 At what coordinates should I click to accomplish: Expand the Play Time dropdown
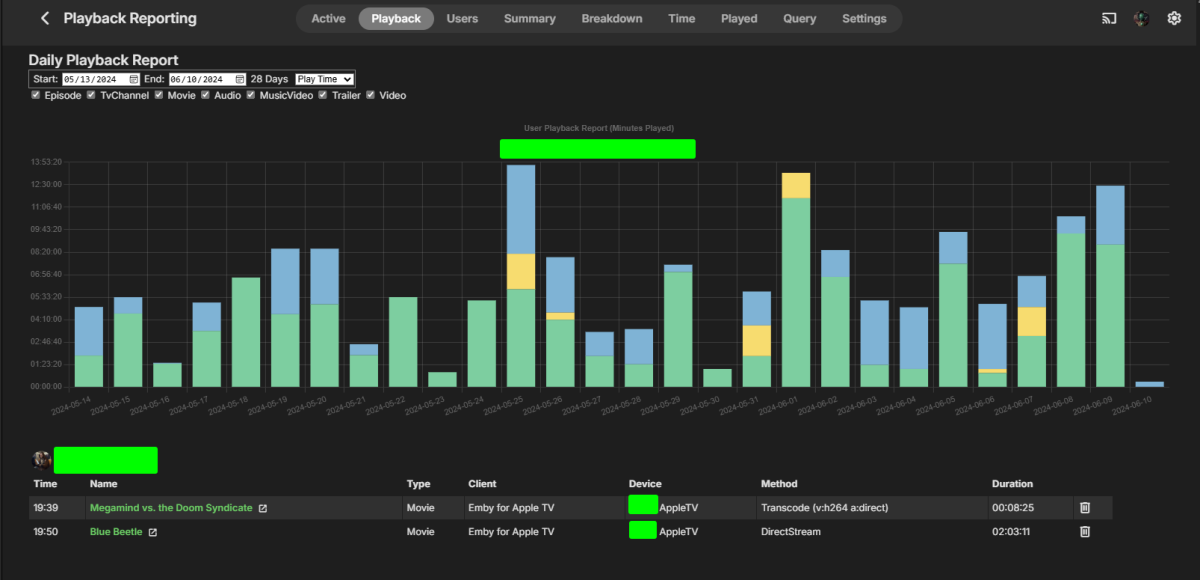point(324,79)
